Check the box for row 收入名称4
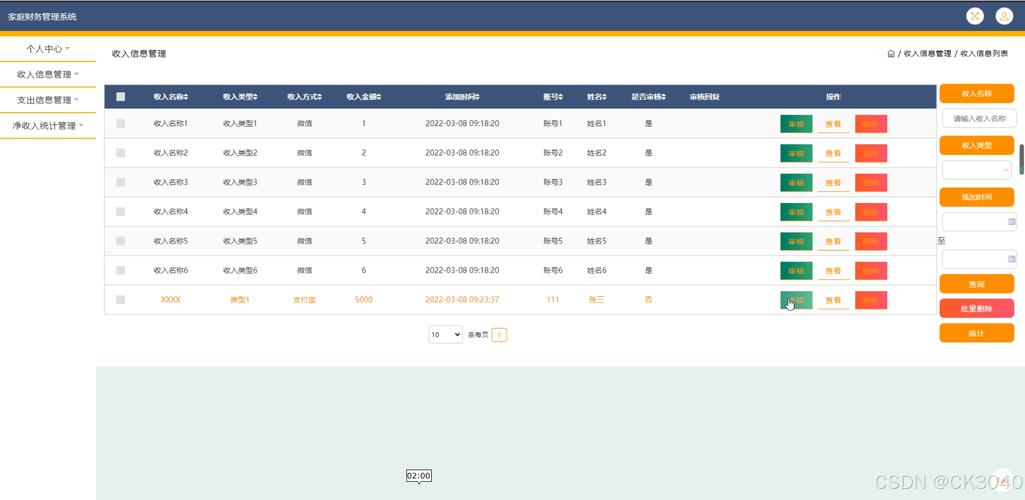The height and width of the screenshot is (500, 1025). (x=120, y=211)
